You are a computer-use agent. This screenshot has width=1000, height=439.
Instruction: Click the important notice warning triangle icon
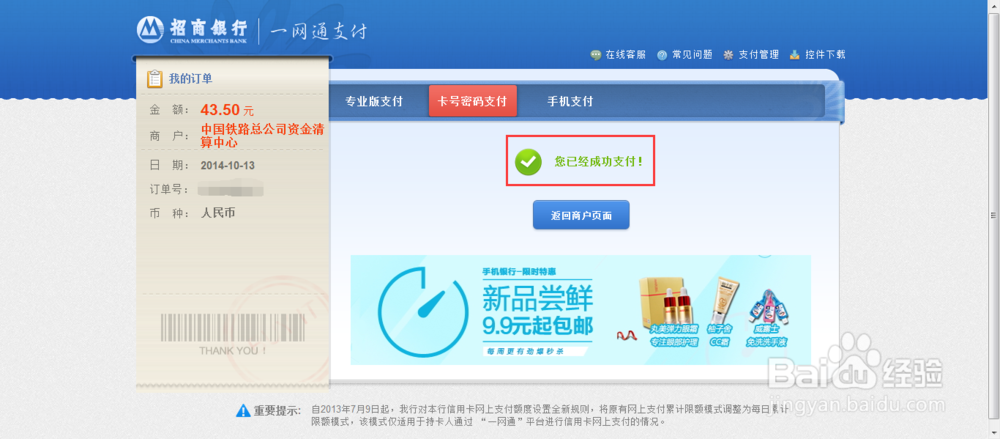coord(243,410)
